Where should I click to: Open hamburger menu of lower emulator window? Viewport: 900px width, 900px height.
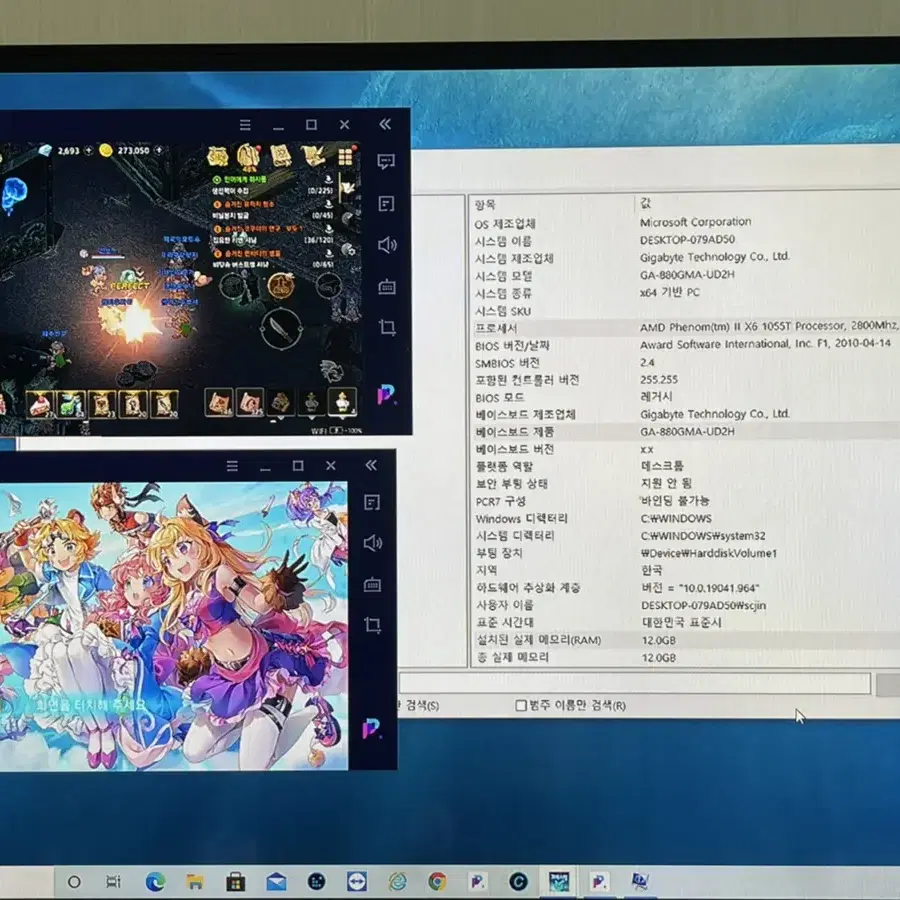[x=232, y=465]
